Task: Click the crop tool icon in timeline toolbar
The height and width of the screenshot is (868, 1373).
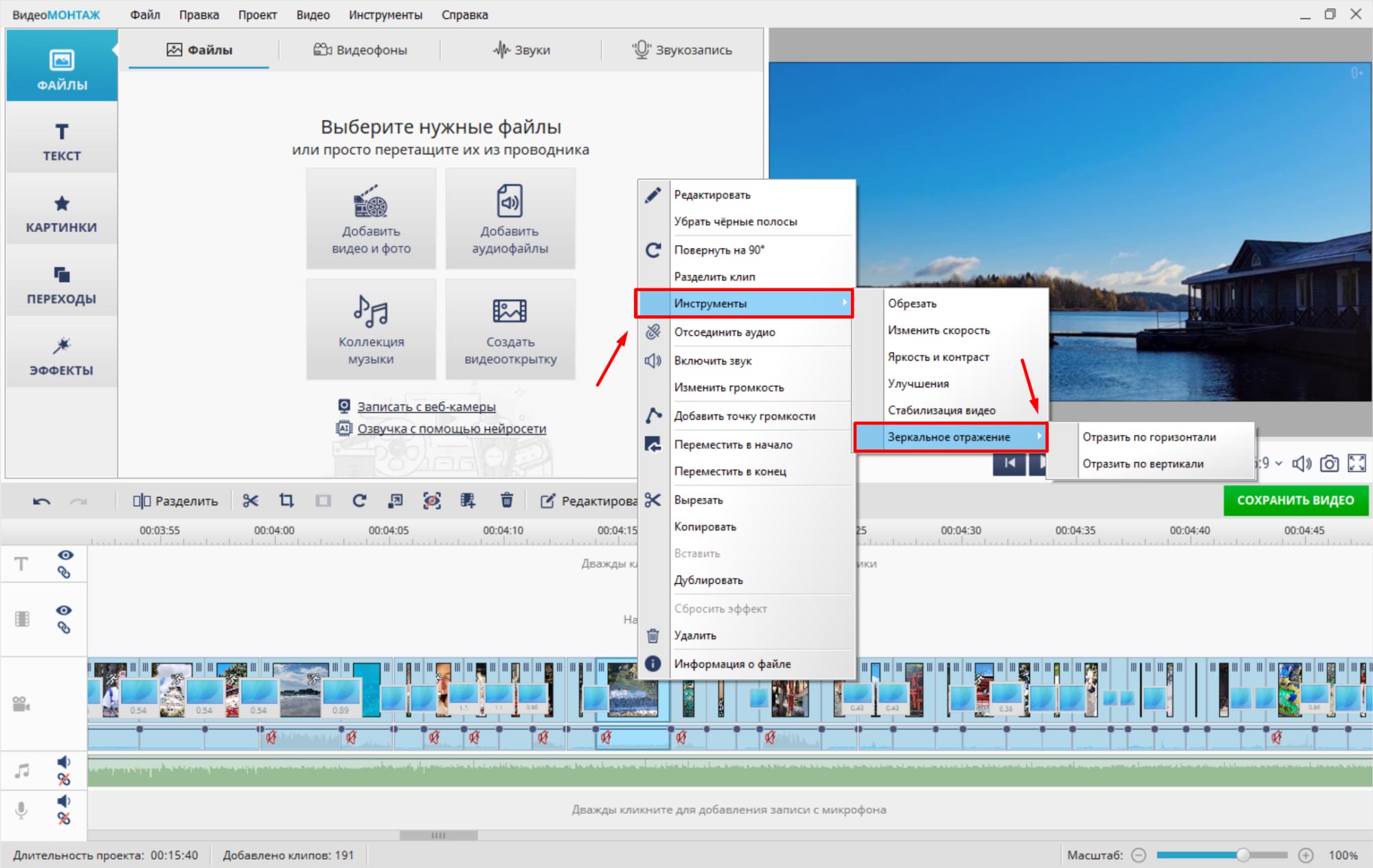Action: pos(286,501)
